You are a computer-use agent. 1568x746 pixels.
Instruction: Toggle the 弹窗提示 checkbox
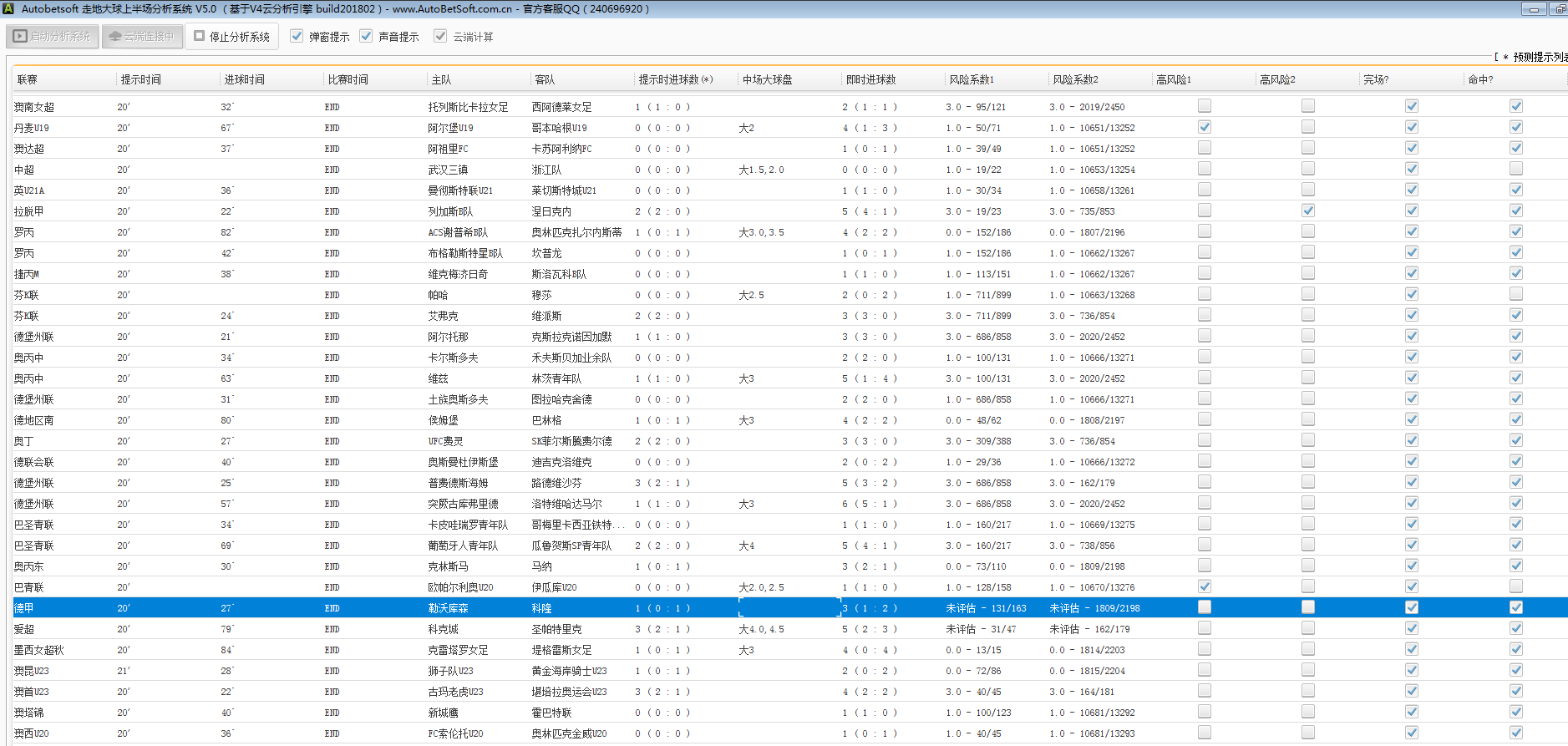pyautogui.click(x=297, y=36)
